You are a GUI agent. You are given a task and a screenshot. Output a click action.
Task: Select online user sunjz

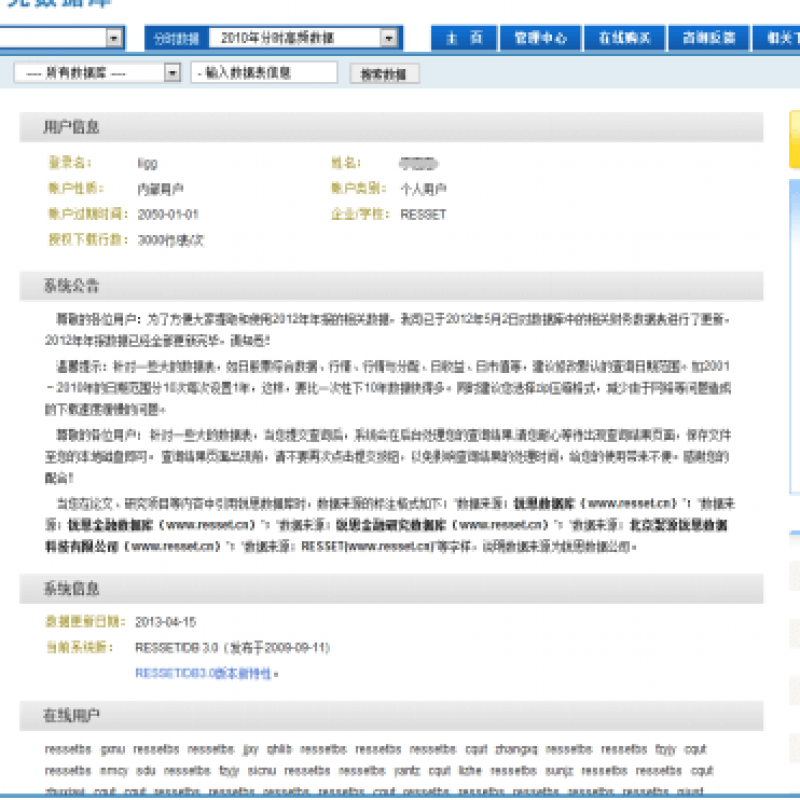560,771
